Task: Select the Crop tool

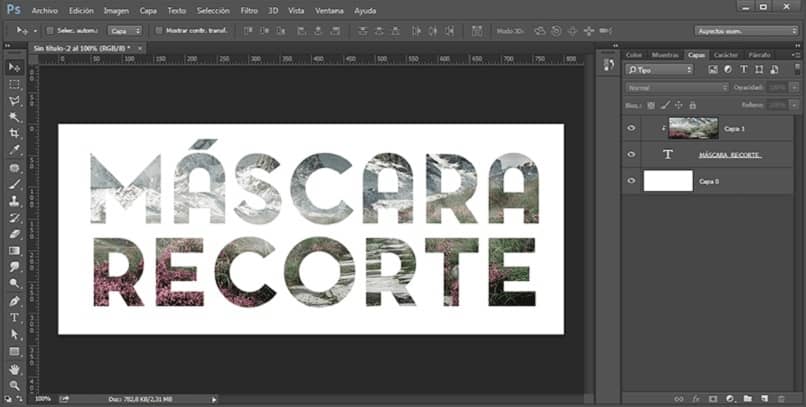Action: coord(14,133)
